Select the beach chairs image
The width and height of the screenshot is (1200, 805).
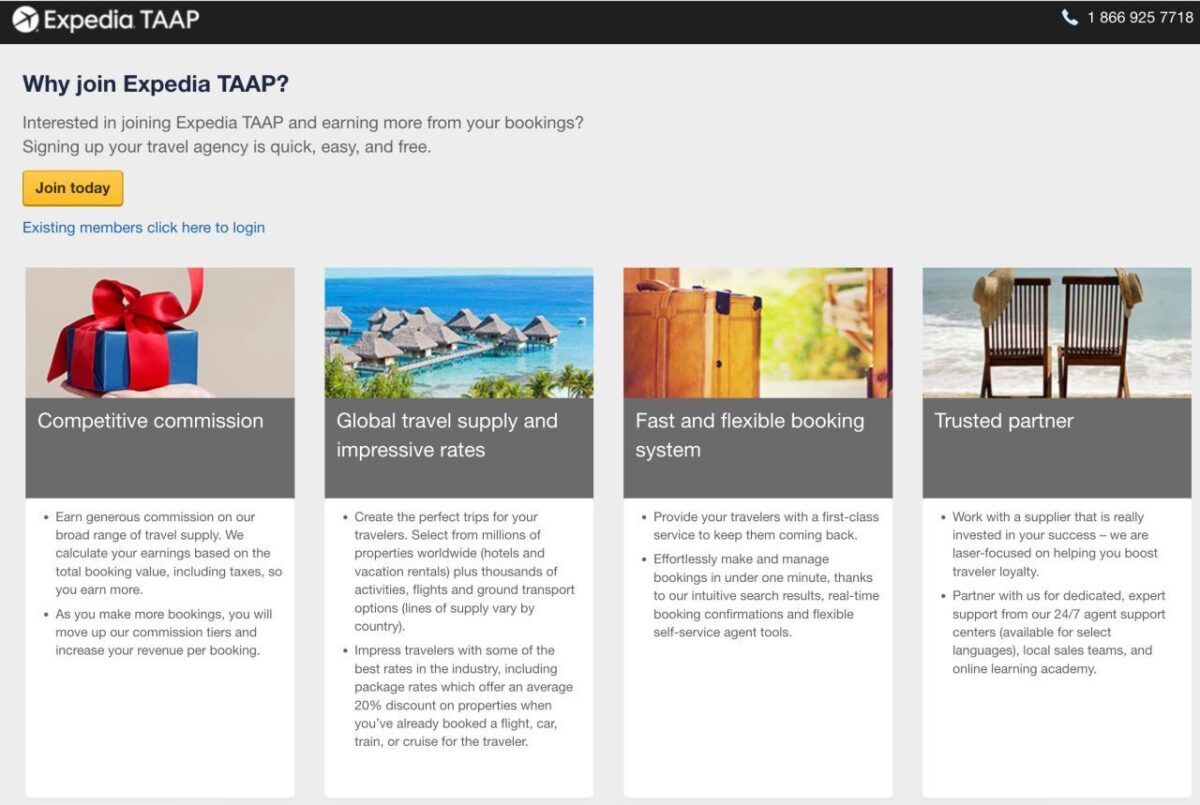[x=1057, y=333]
